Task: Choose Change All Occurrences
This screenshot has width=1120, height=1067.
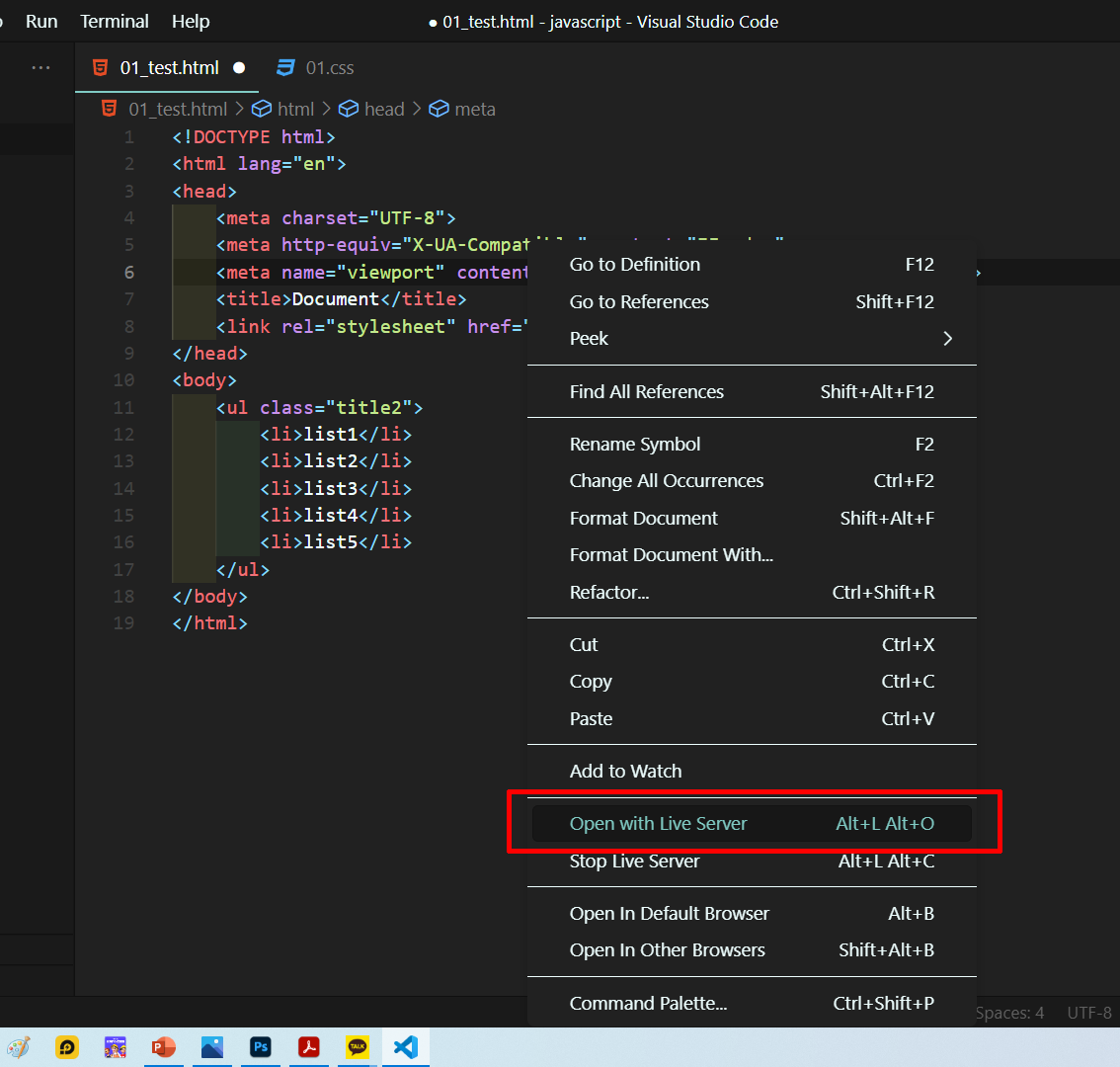Action: pos(752,481)
